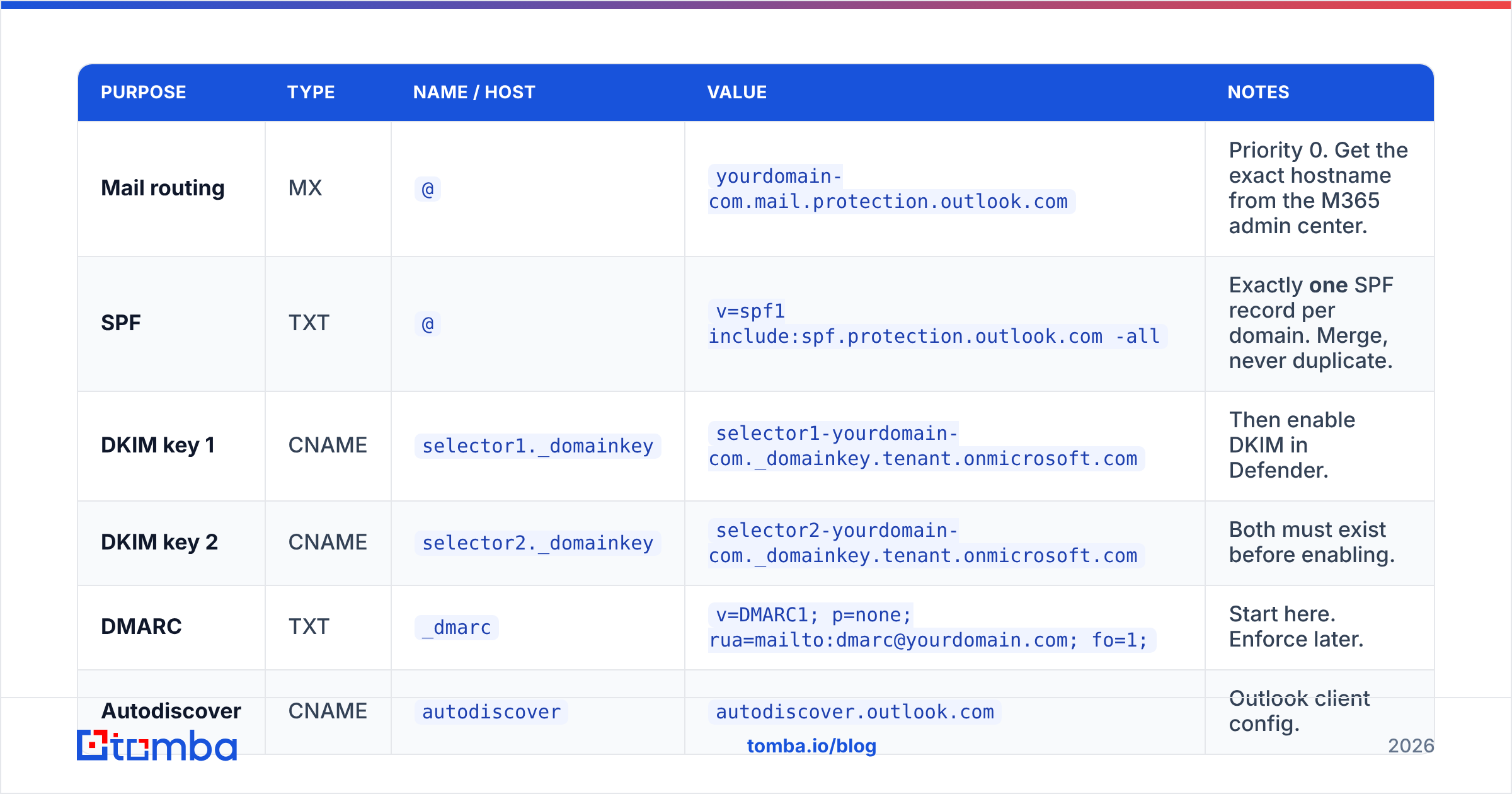This screenshot has height=794, width=1512.
Task: Click "TXT" in the DMARC row
Action: [x=309, y=626]
